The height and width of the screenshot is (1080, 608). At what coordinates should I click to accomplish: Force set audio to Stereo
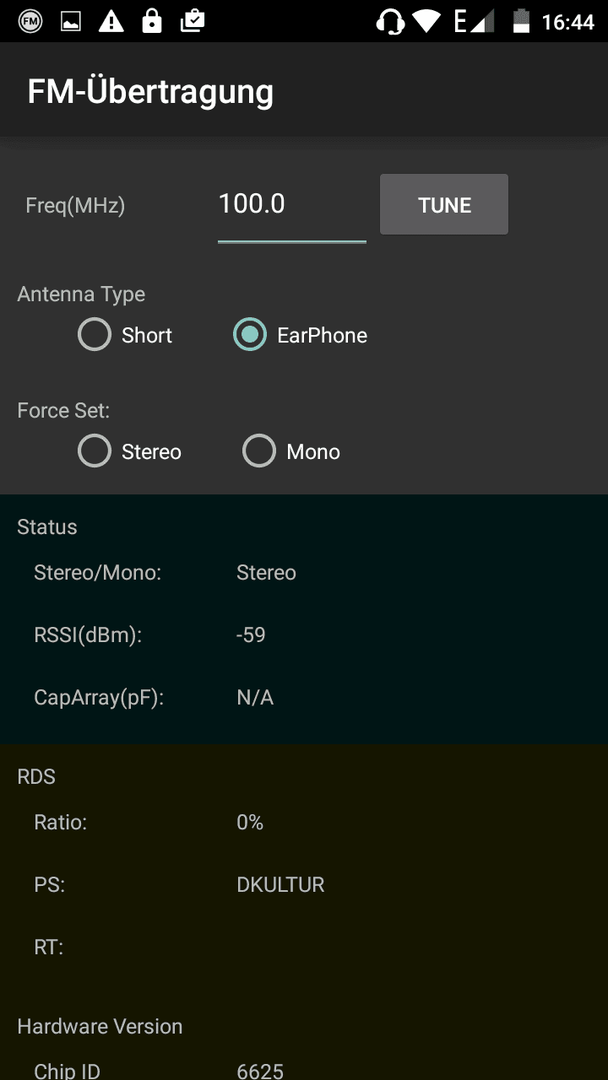(129, 452)
